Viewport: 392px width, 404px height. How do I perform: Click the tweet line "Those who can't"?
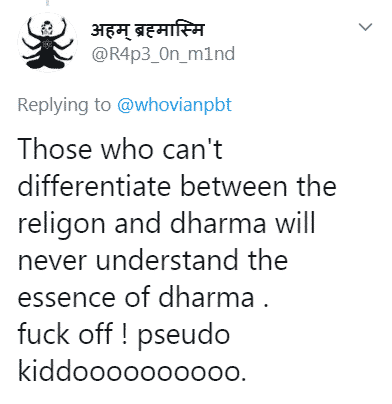[120, 149]
